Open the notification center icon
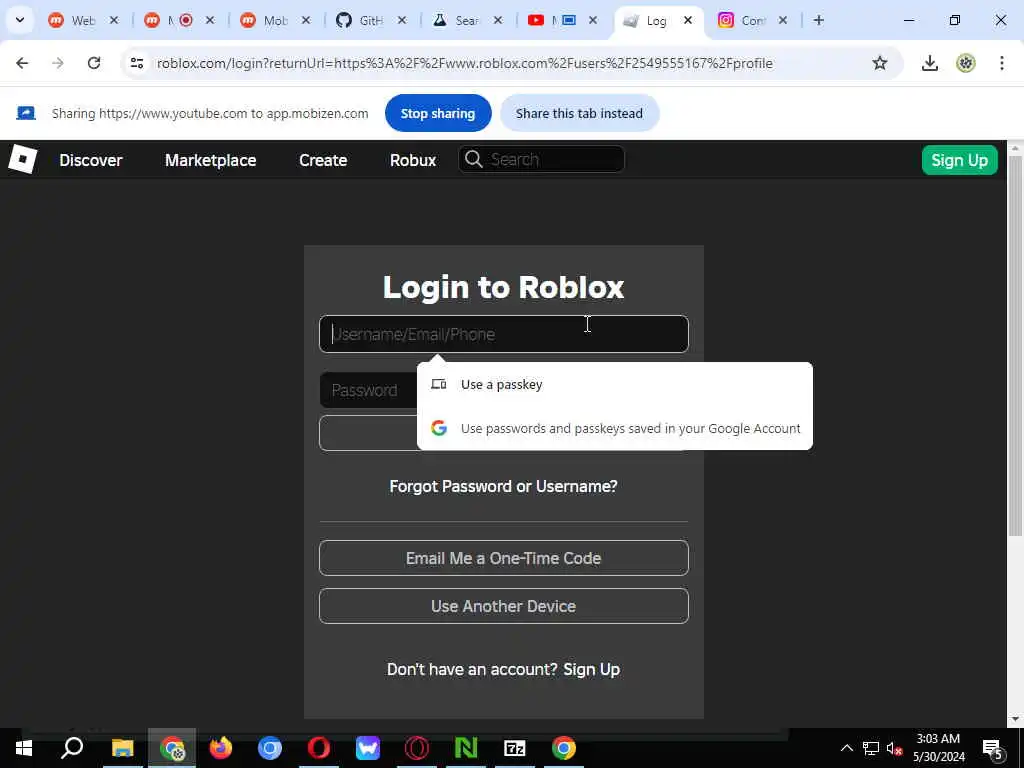The height and width of the screenshot is (768, 1024). tap(992, 749)
